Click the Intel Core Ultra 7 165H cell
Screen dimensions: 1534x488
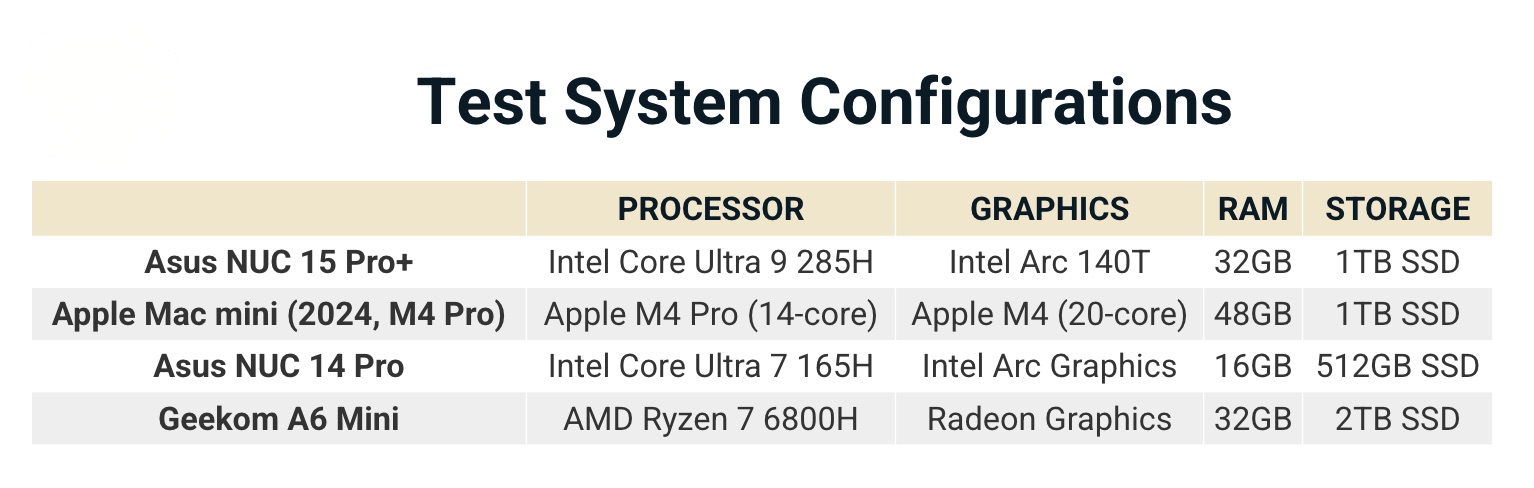tap(710, 366)
